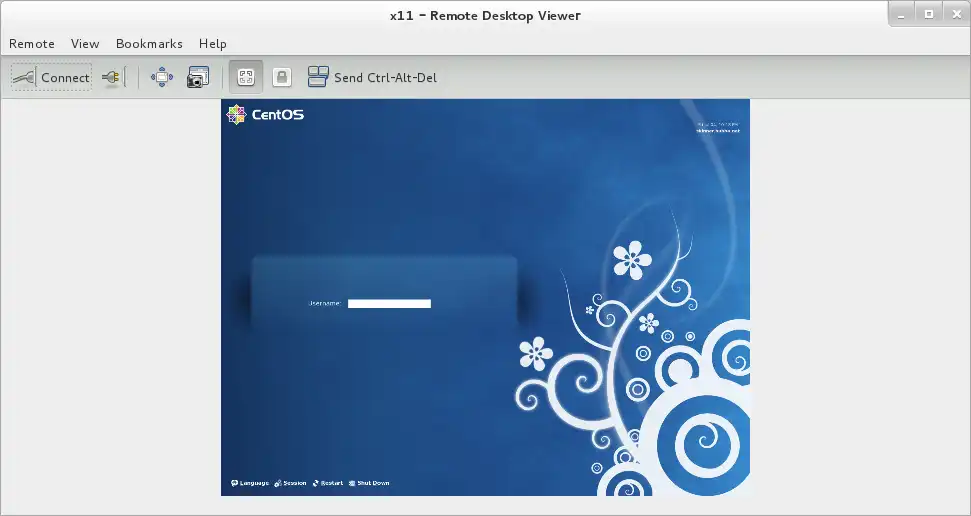971x516 pixels.
Task: Open the View menu
Action: [x=85, y=43]
